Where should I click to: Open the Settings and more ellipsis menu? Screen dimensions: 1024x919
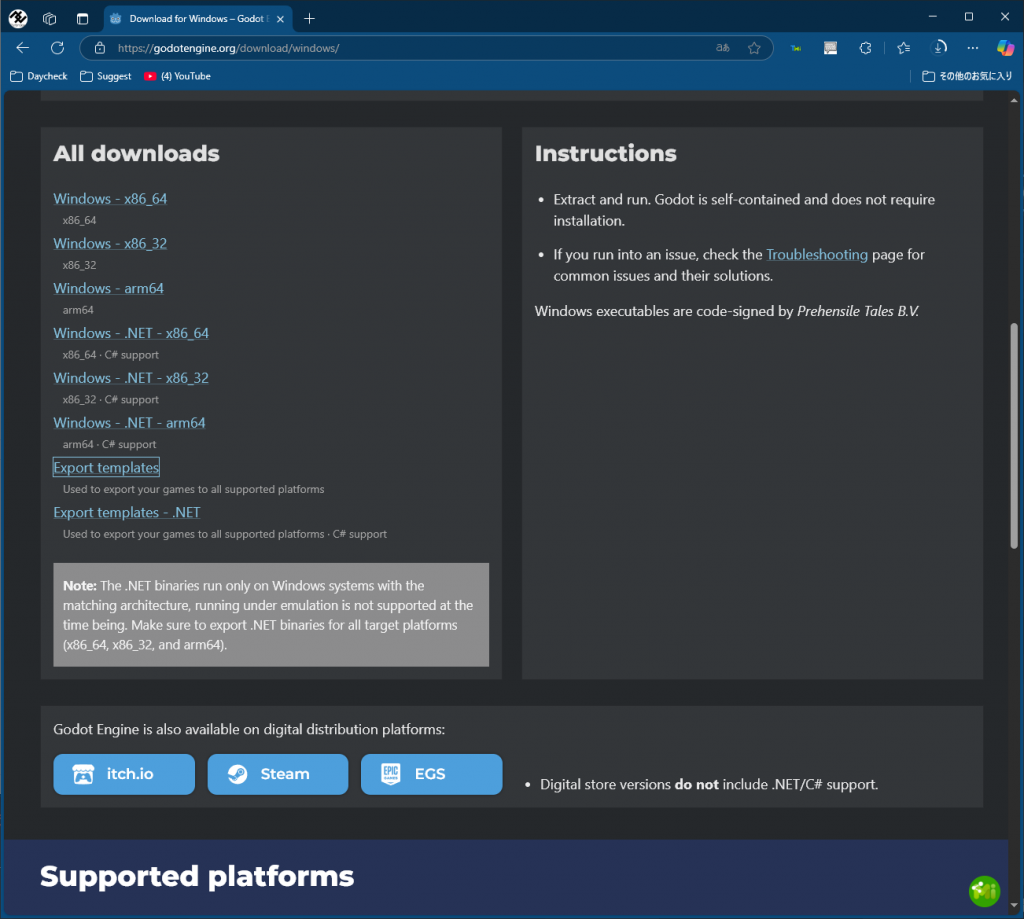tap(972, 48)
